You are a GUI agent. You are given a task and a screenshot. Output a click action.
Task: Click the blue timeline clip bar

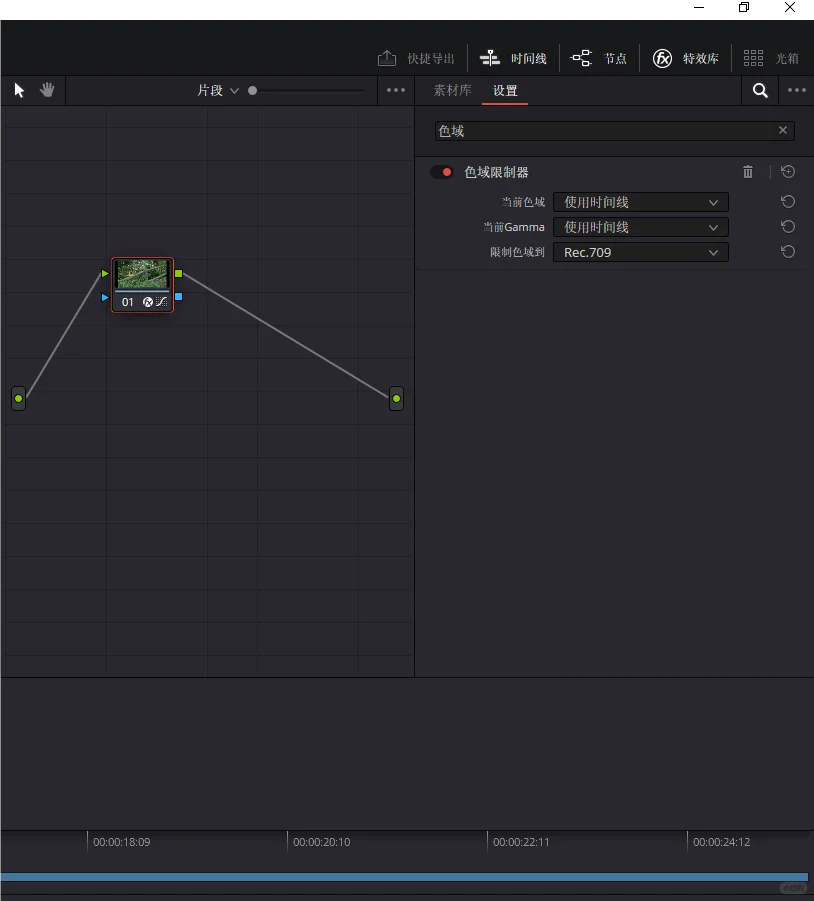tap(404, 877)
